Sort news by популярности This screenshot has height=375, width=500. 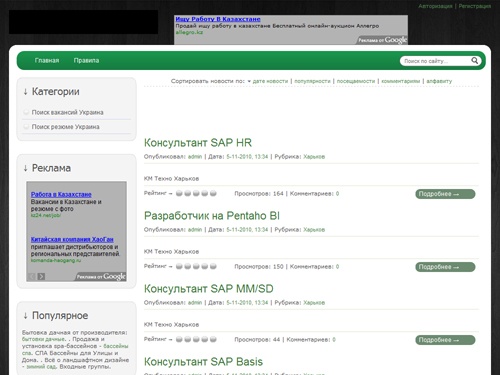click(312, 81)
